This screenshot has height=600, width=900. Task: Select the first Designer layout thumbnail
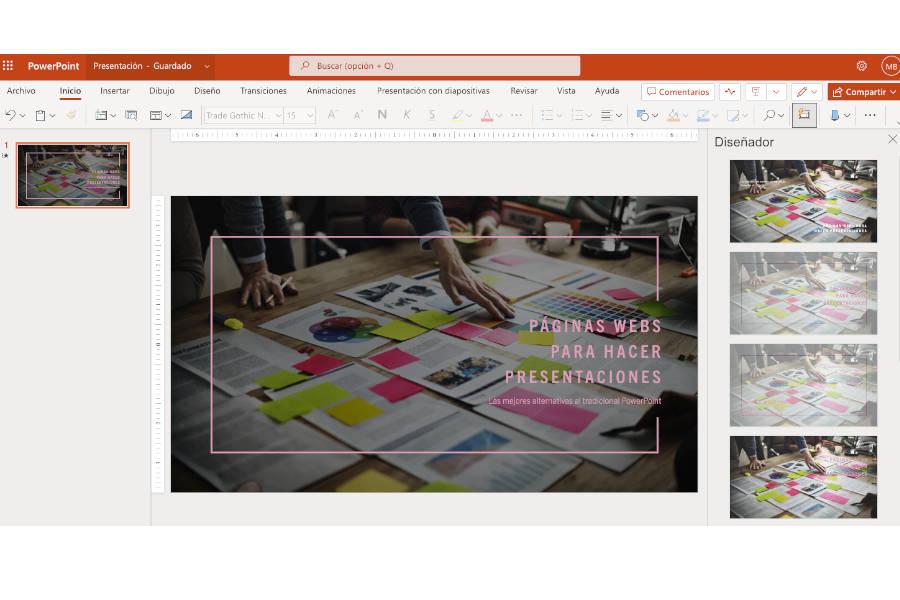(803, 201)
